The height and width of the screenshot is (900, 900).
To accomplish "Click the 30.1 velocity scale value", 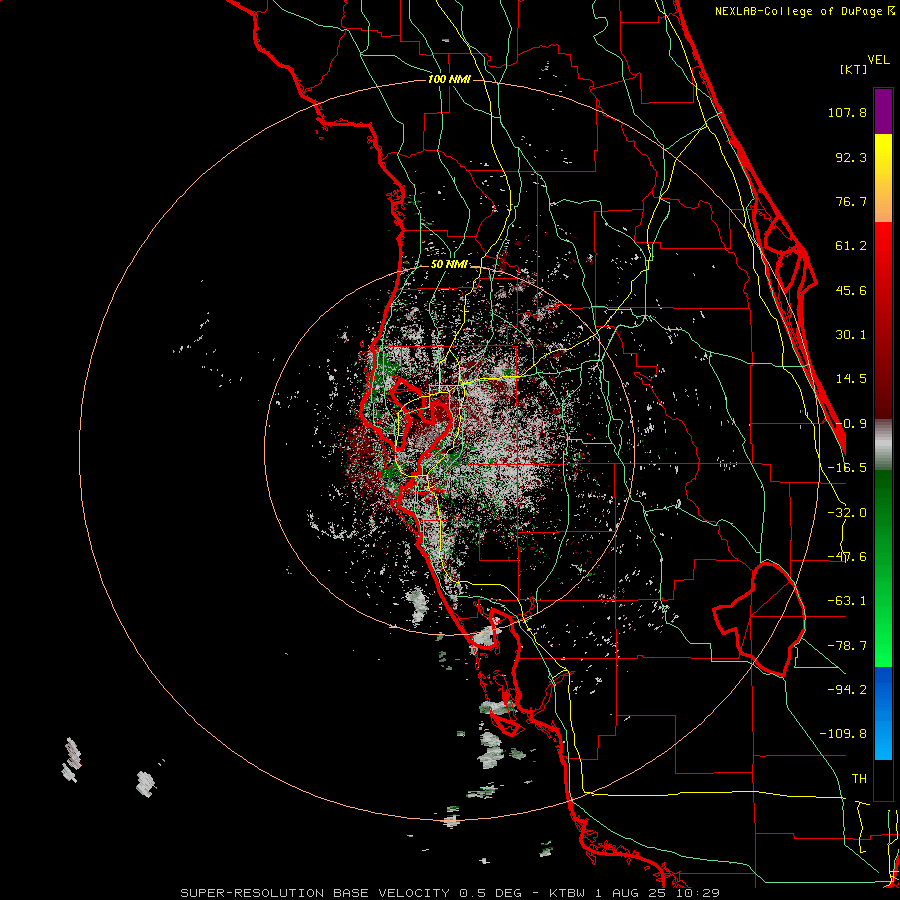I will tap(851, 335).
